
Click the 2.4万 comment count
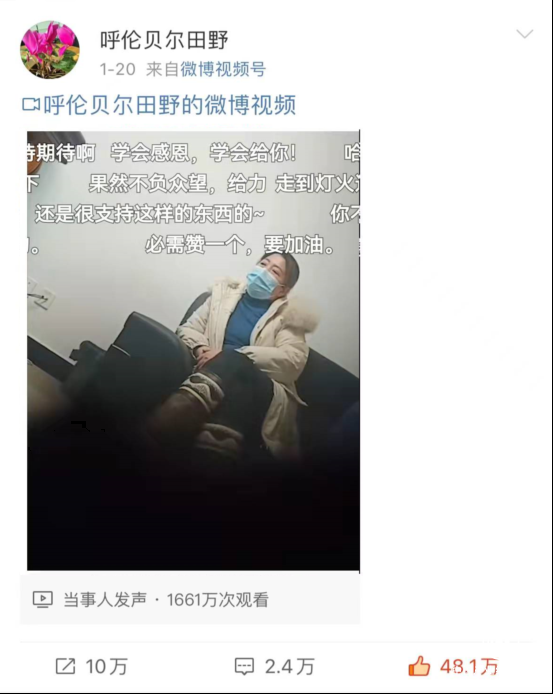click(290, 667)
